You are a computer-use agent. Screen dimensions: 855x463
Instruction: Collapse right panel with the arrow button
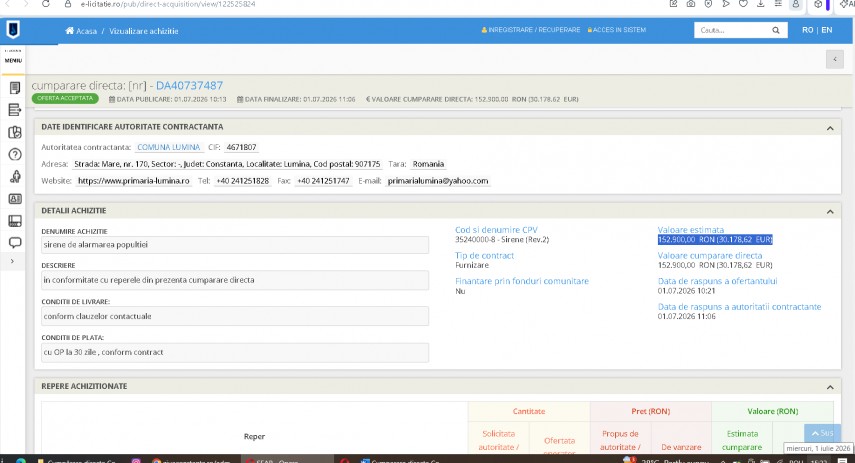click(834, 59)
